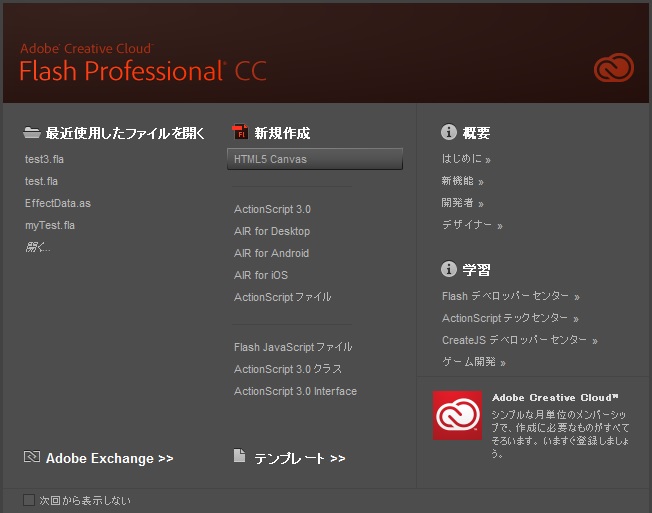Open the ゲーム開発 link
The width and height of the screenshot is (652, 513).
tap(474, 362)
